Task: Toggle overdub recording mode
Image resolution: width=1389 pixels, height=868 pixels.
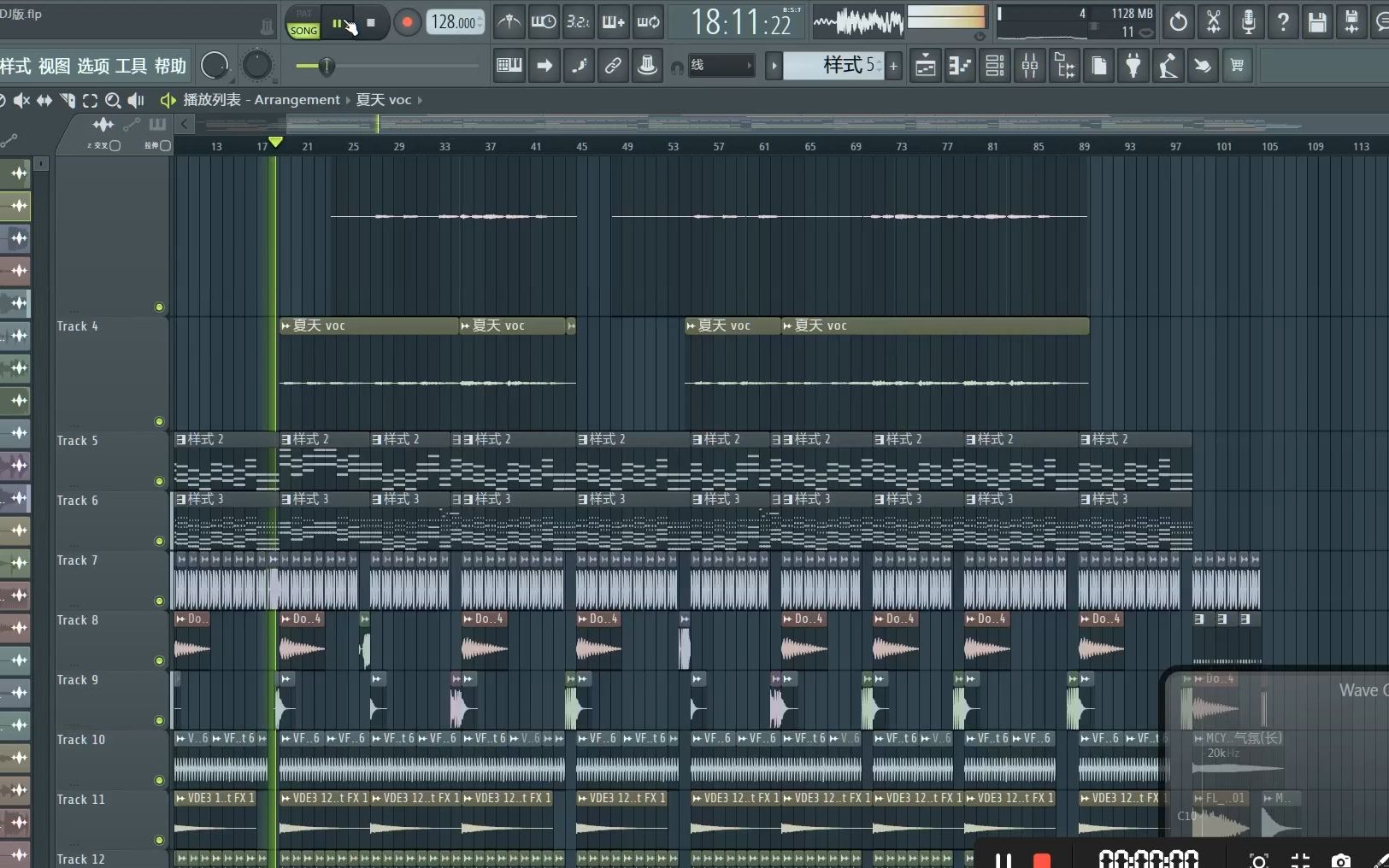Action: coord(614,21)
